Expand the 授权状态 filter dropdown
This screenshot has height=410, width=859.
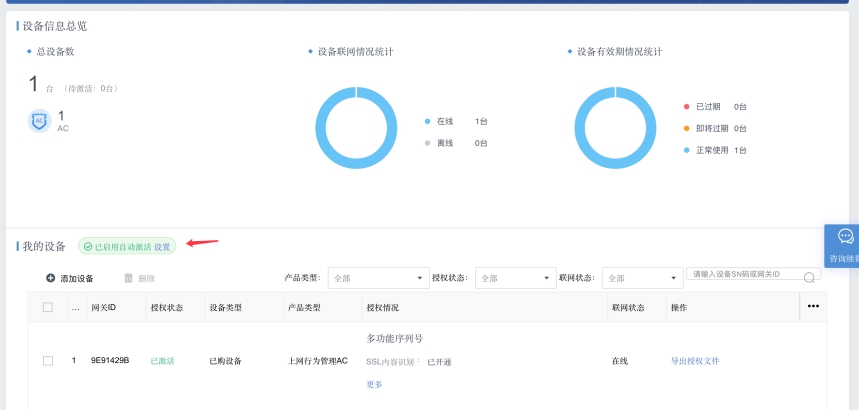pyautogui.click(x=514, y=278)
